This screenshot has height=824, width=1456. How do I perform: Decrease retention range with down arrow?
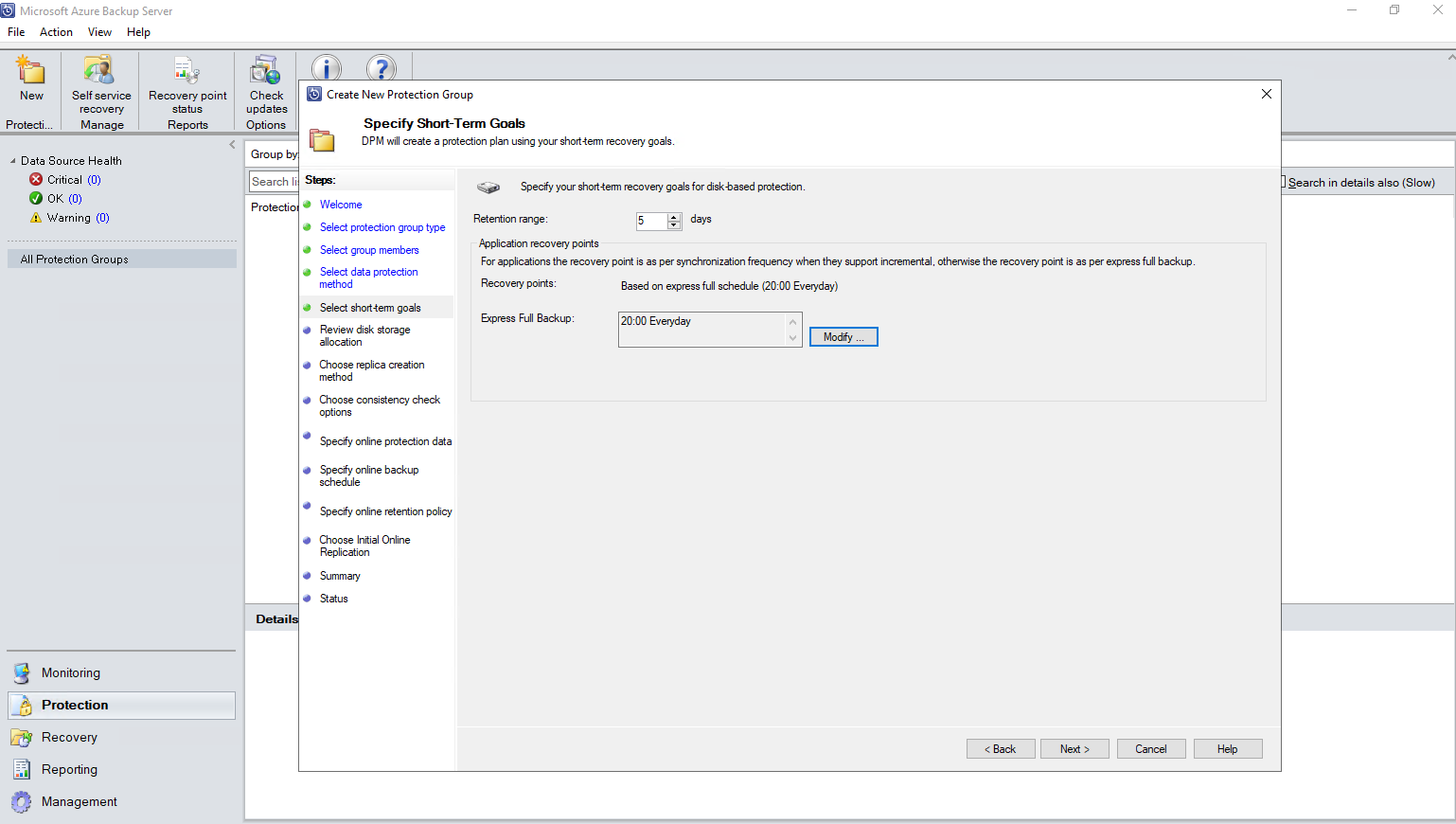point(674,225)
